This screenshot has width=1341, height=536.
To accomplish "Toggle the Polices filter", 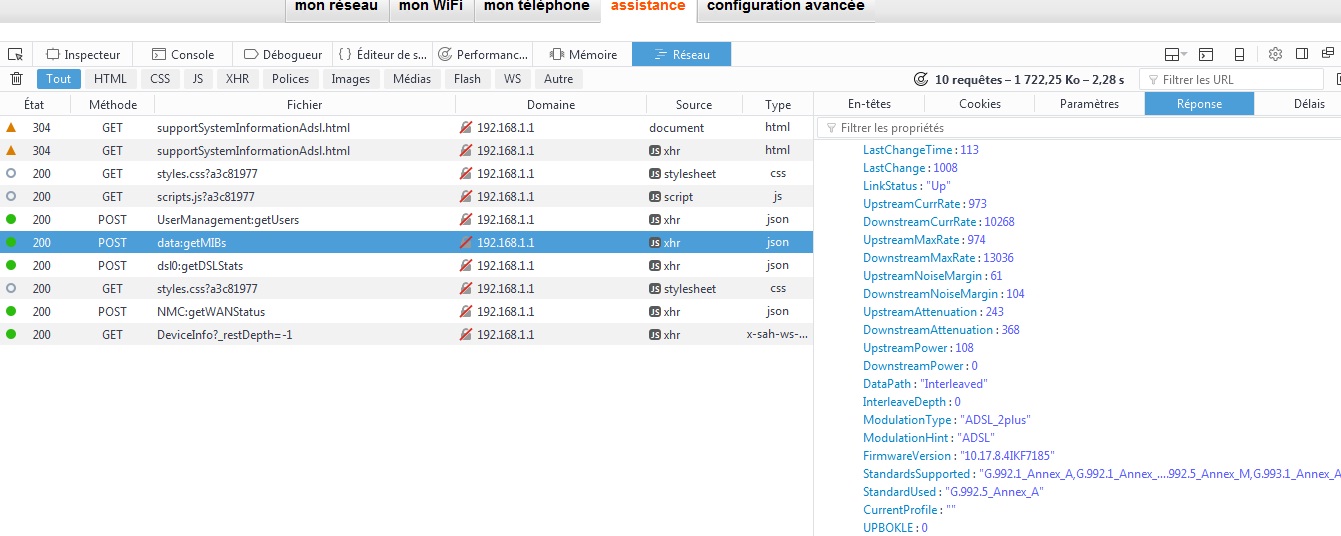I will [291, 79].
